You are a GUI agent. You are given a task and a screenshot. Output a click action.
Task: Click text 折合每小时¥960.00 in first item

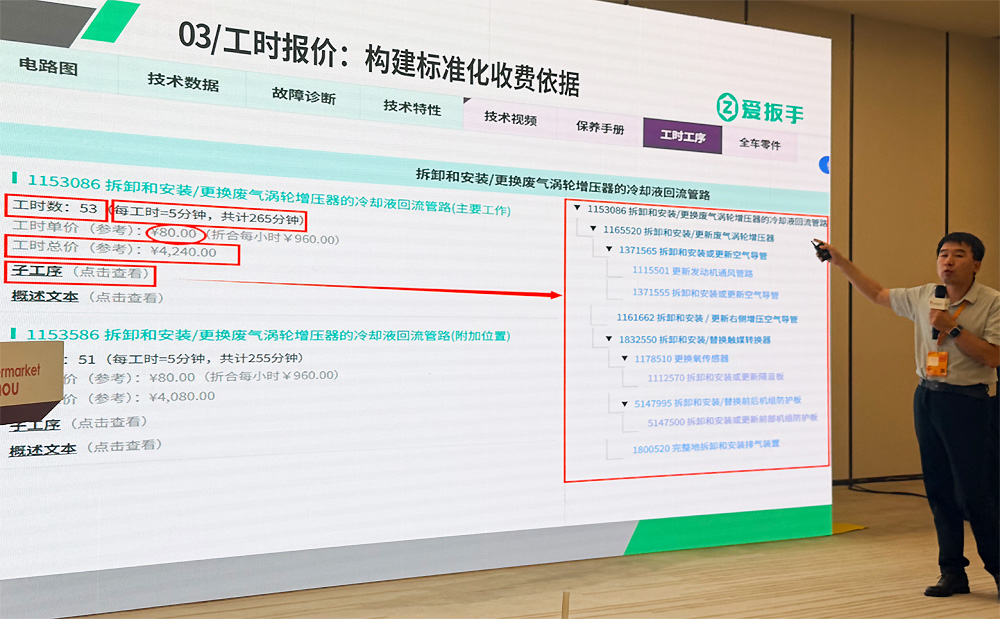(274, 237)
